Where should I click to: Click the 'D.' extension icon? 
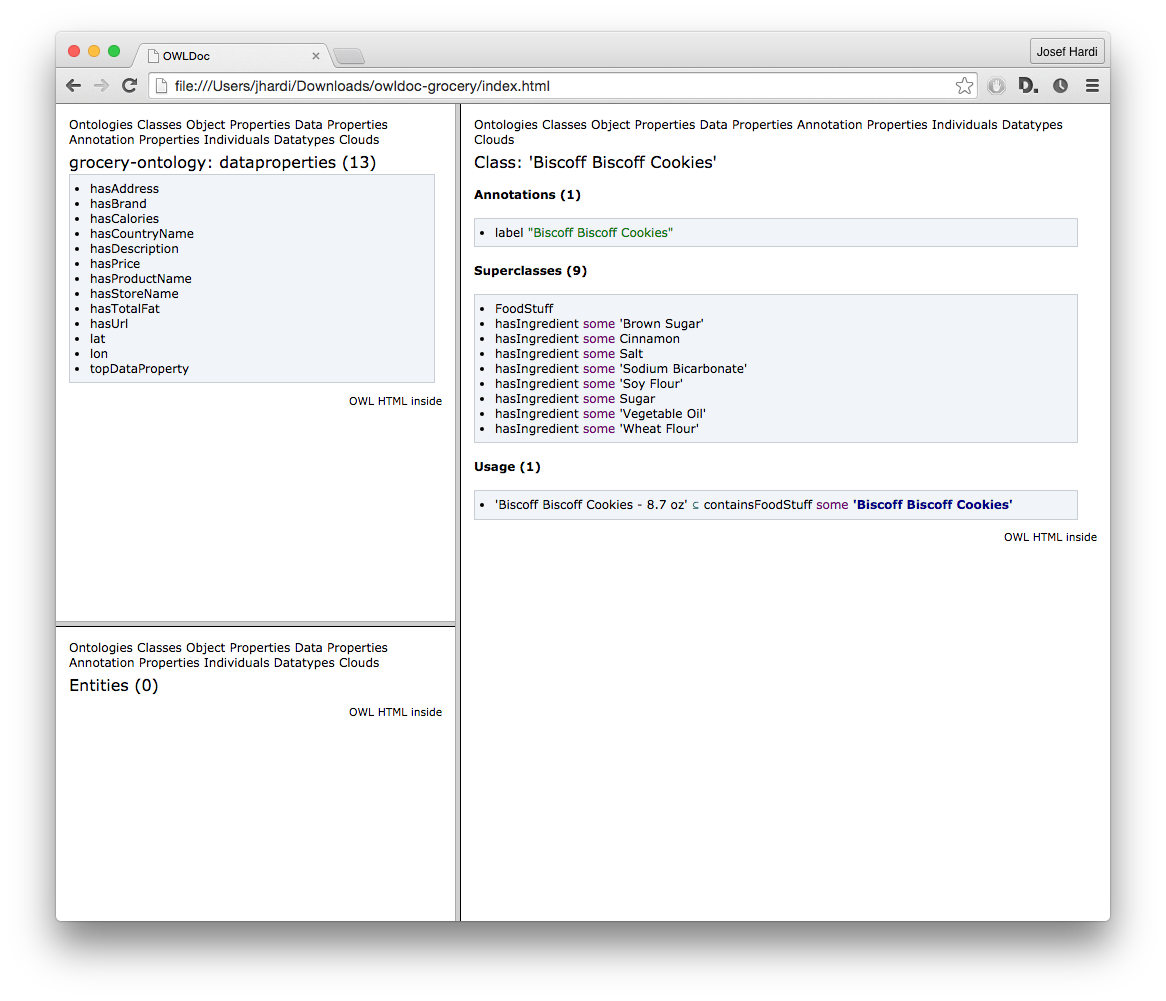pyautogui.click(x=1028, y=86)
